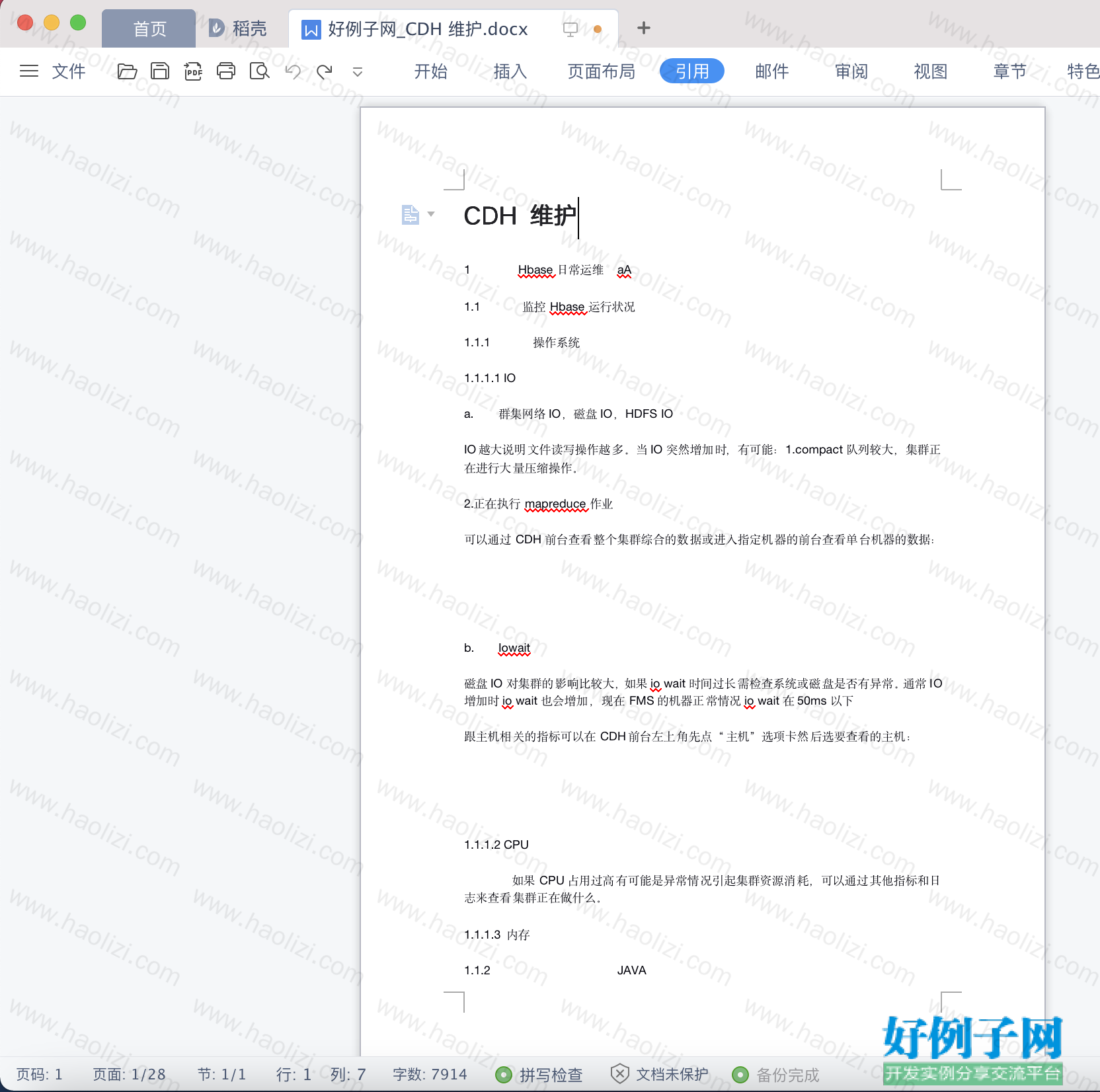Image resolution: width=1100 pixels, height=1092 pixels.
Task: Open the 特色 ribbon tab
Action: tap(1083, 71)
